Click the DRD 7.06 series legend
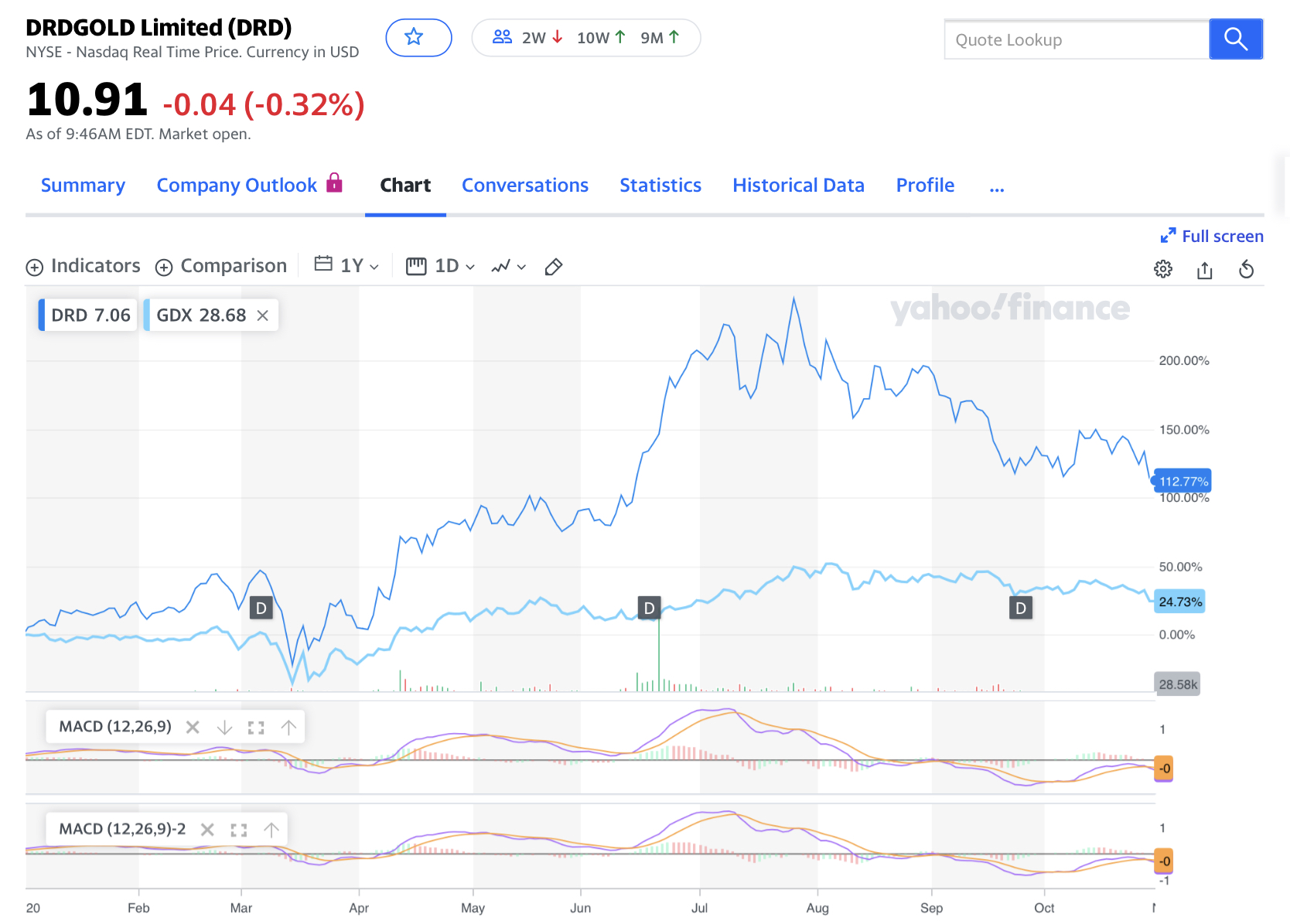This screenshot has width=1290, height=924. [x=88, y=315]
